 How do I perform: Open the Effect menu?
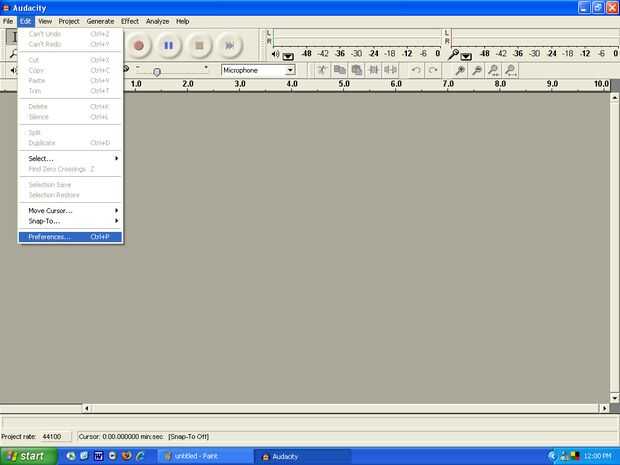(x=130, y=21)
